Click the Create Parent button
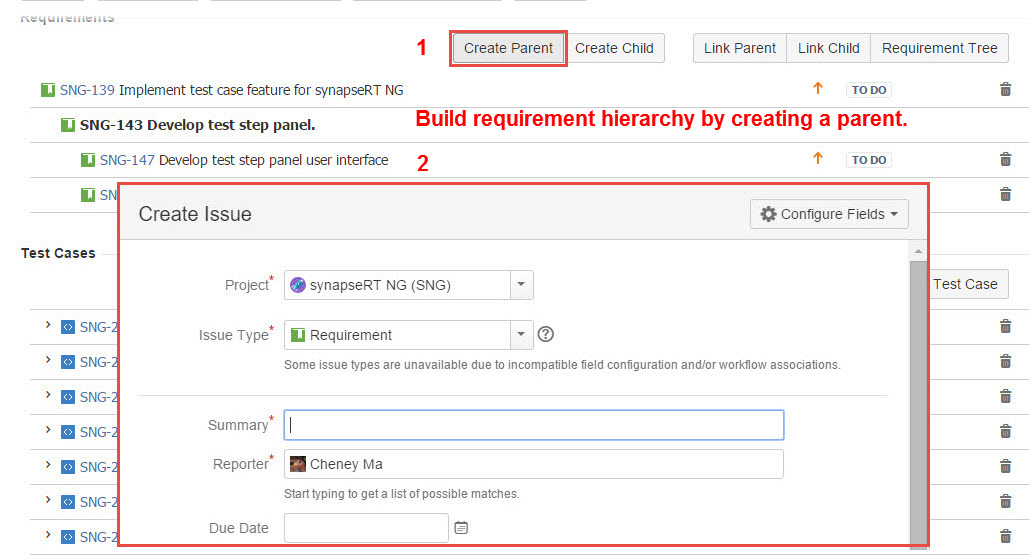The width and height of the screenshot is (1029, 555). pos(508,48)
